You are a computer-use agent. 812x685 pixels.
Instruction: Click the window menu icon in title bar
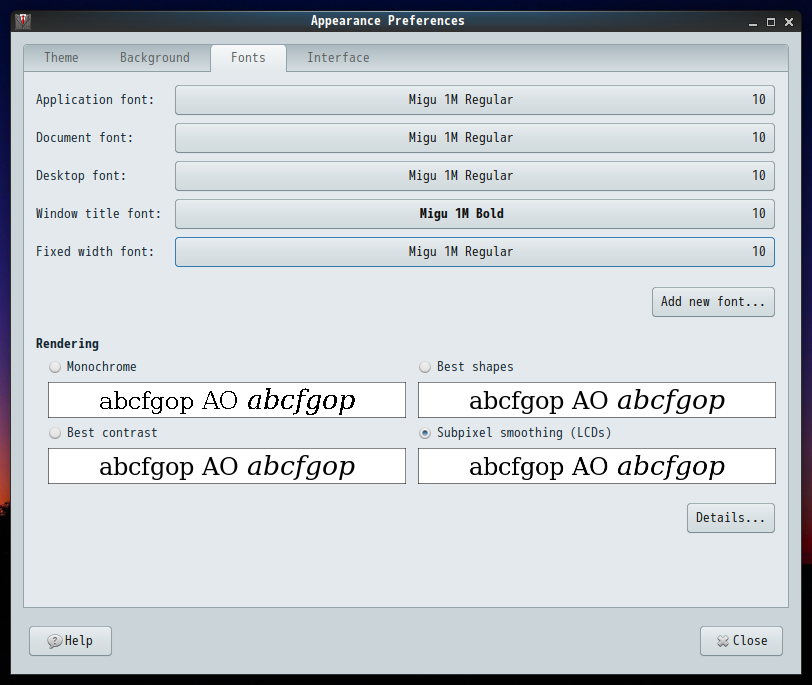(x=23, y=21)
